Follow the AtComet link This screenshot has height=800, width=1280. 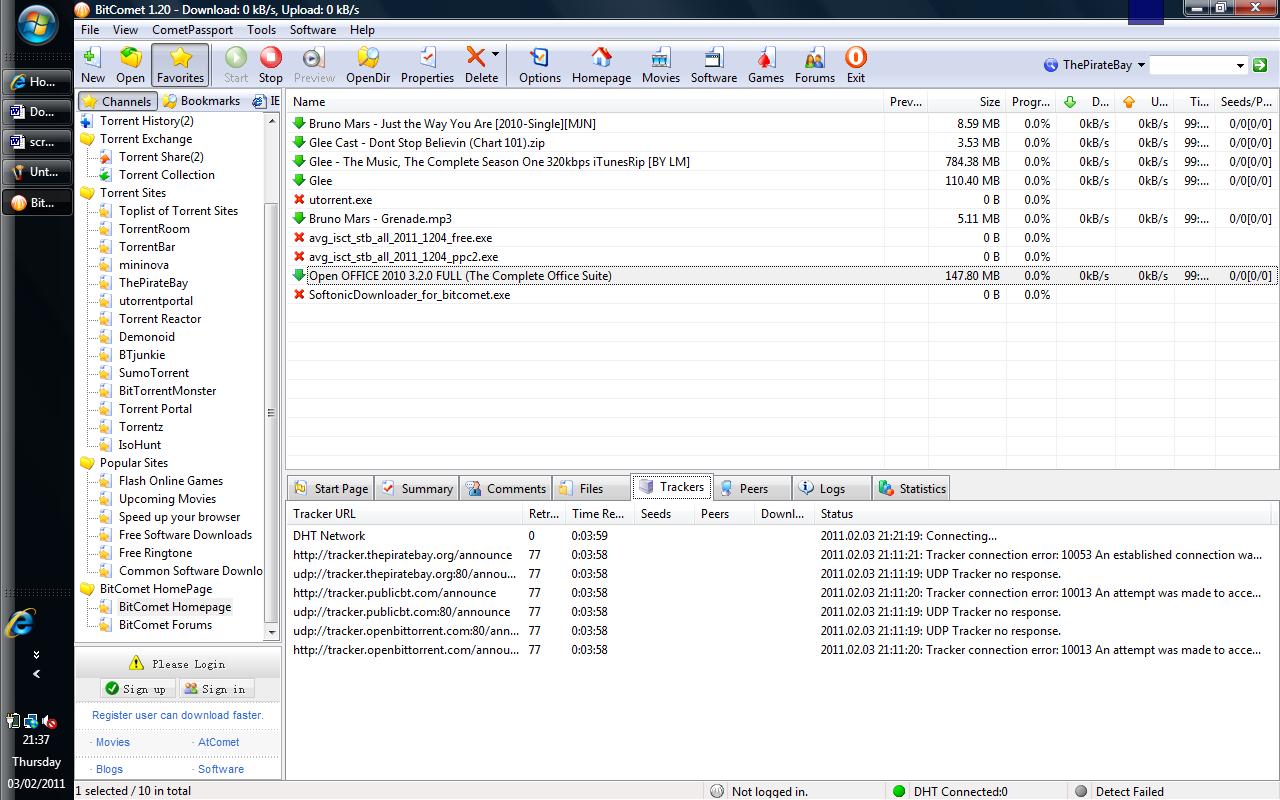218,742
